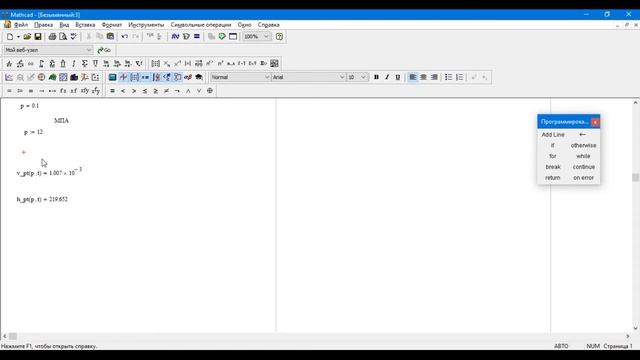The width and height of the screenshot is (640, 360).
Task: Insert definition := operator
Action: [20, 91]
